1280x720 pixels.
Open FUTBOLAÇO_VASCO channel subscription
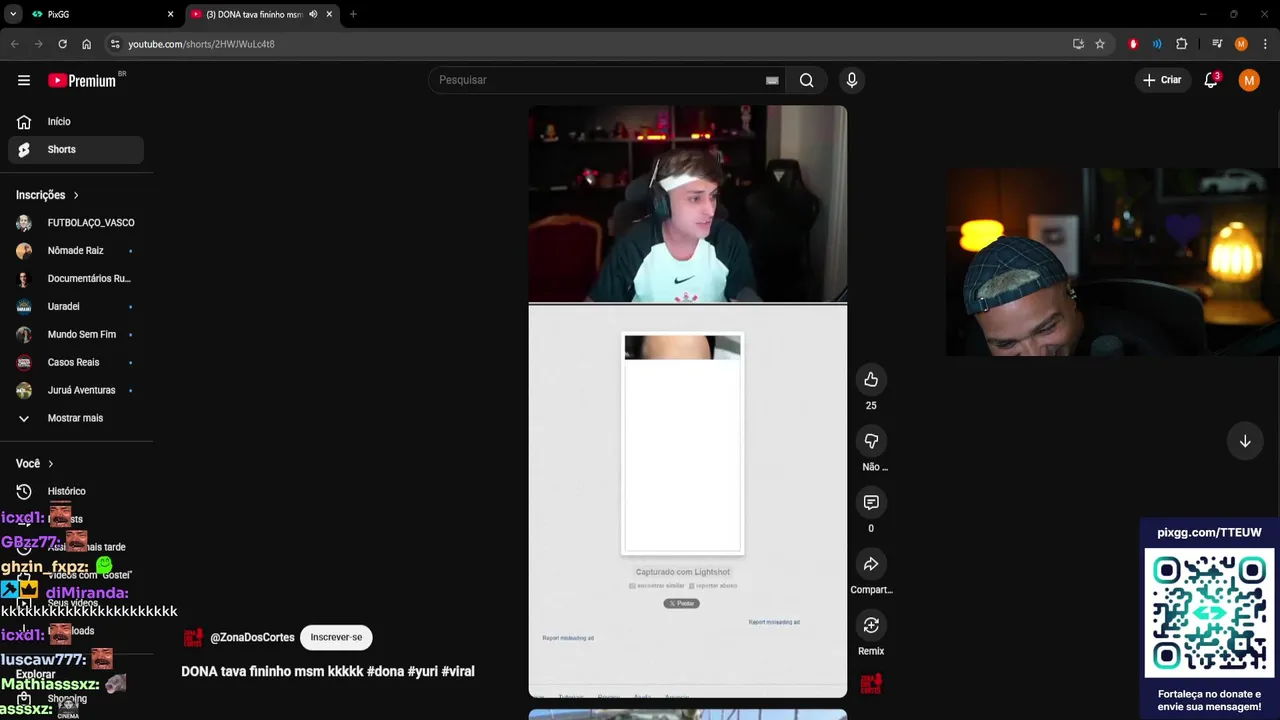(76, 223)
